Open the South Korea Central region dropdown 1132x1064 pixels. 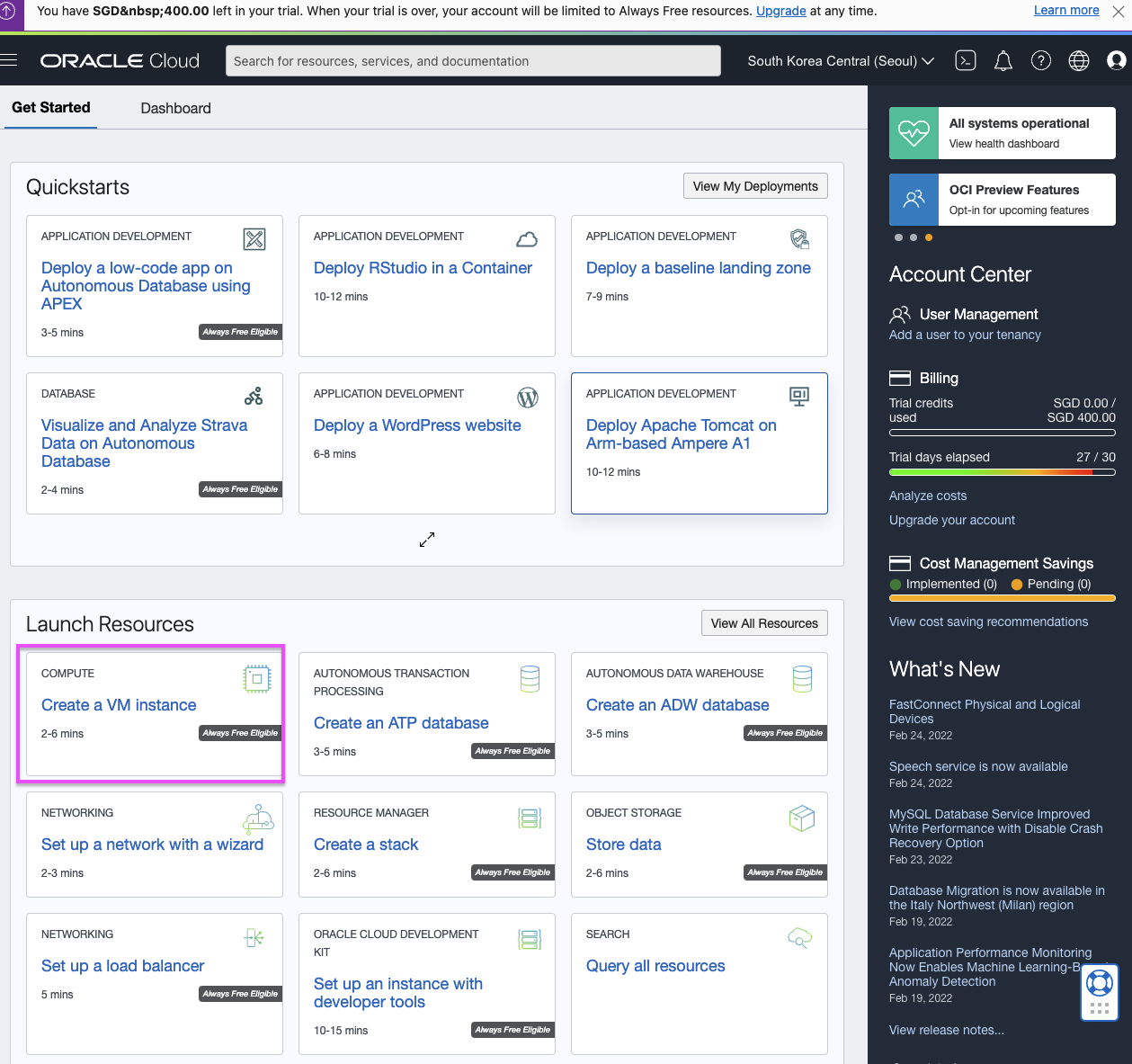point(841,61)
